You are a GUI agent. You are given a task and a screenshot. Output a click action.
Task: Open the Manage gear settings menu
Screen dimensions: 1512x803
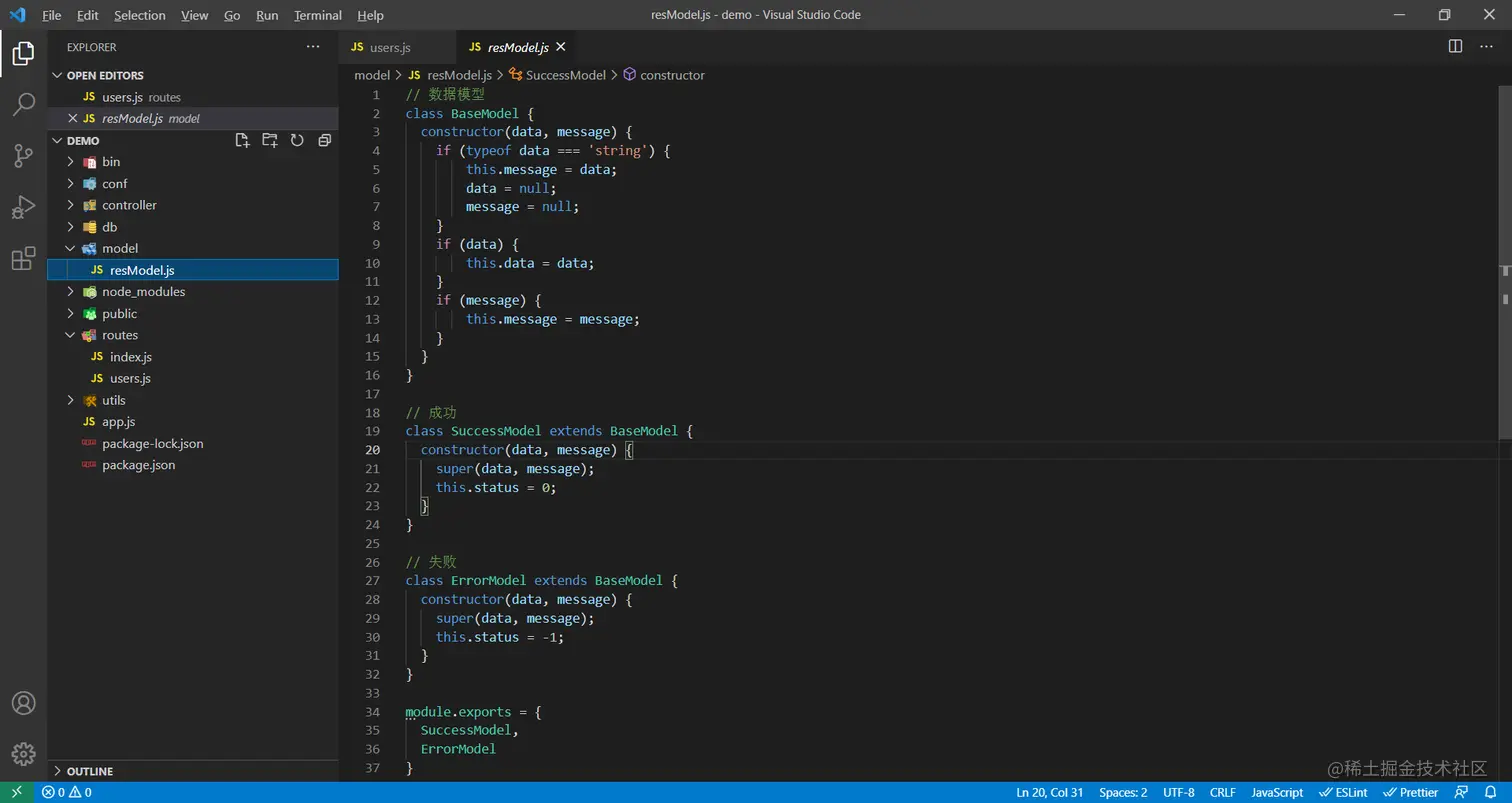click(x=23, y=754)
